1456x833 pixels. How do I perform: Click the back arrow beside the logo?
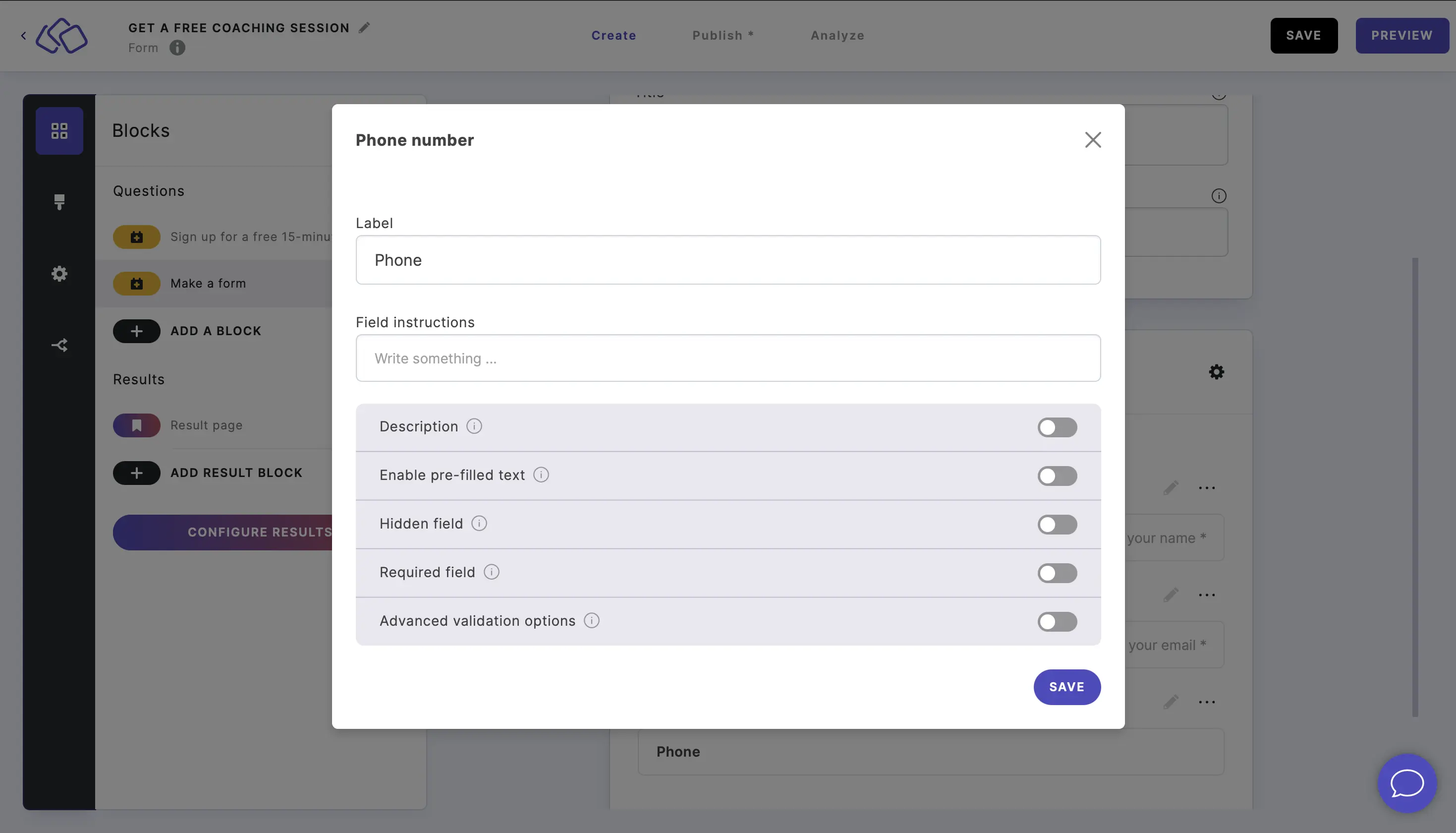23,36
